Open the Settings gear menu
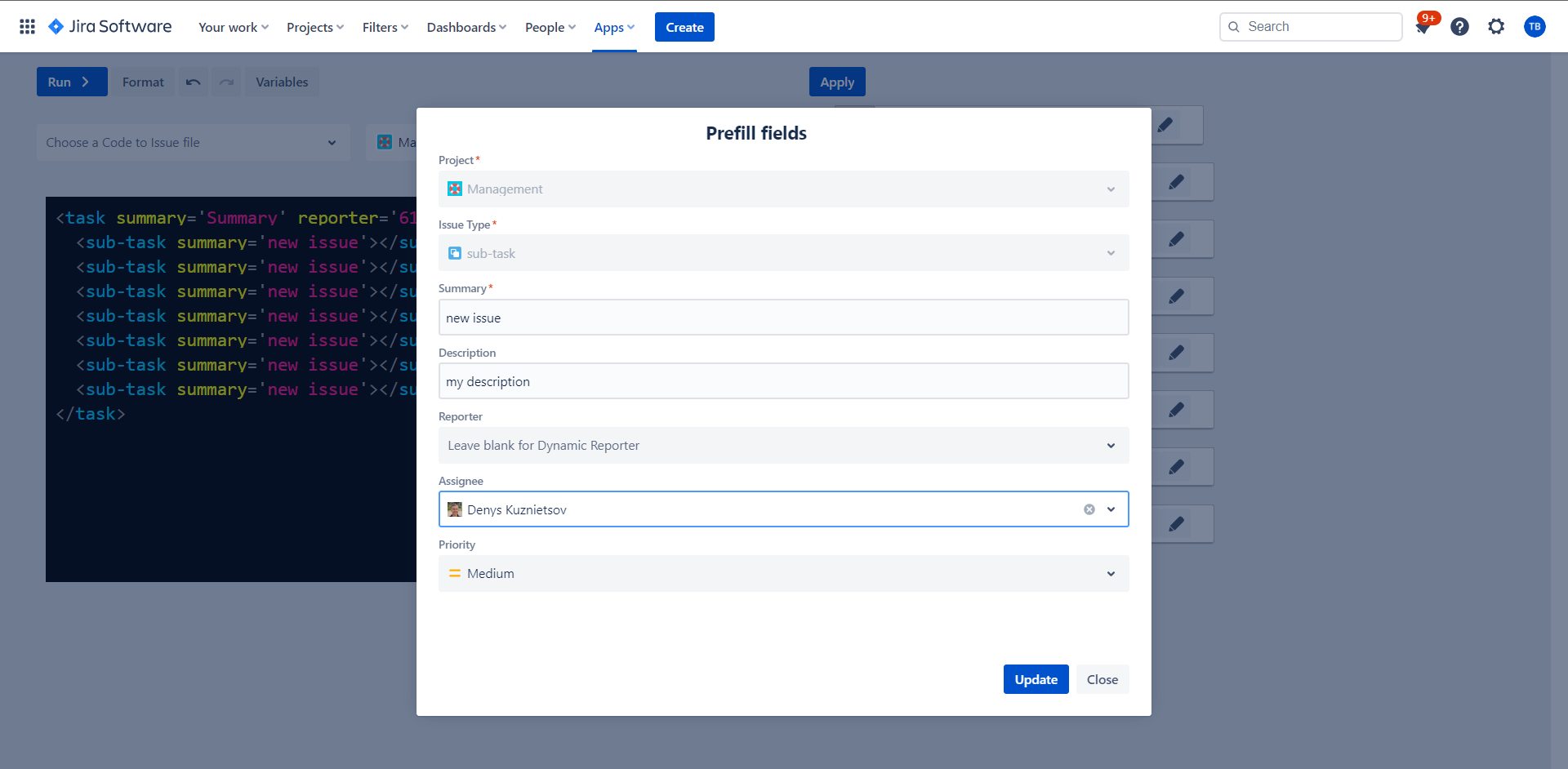This screenshot has height=769, width=1568. pyautogui.click(x=1496, y=27)
